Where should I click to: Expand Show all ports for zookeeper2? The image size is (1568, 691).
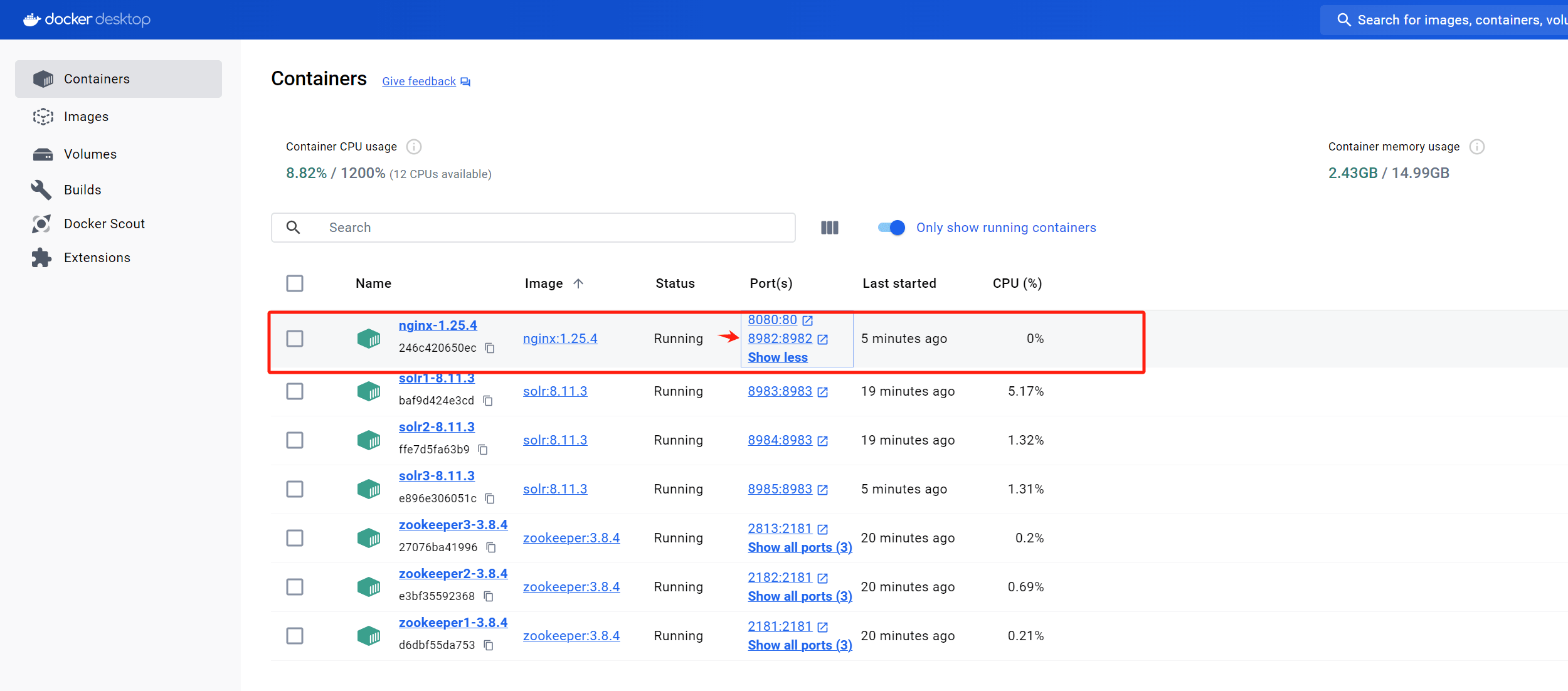(x=800, y=596)
